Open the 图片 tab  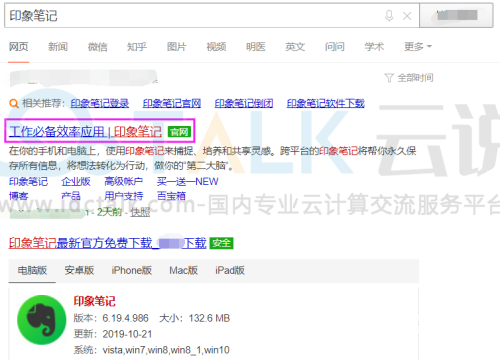coord(177,47)
